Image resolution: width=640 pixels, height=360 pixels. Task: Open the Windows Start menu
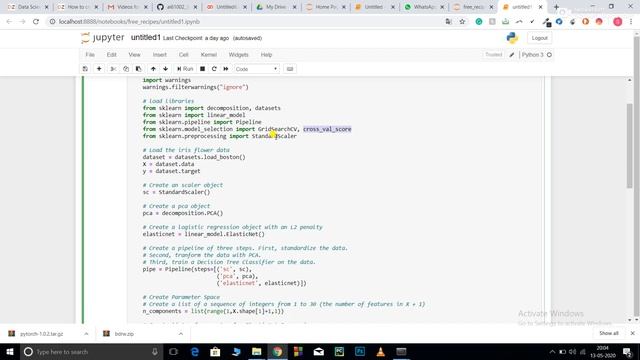[10, 351]
